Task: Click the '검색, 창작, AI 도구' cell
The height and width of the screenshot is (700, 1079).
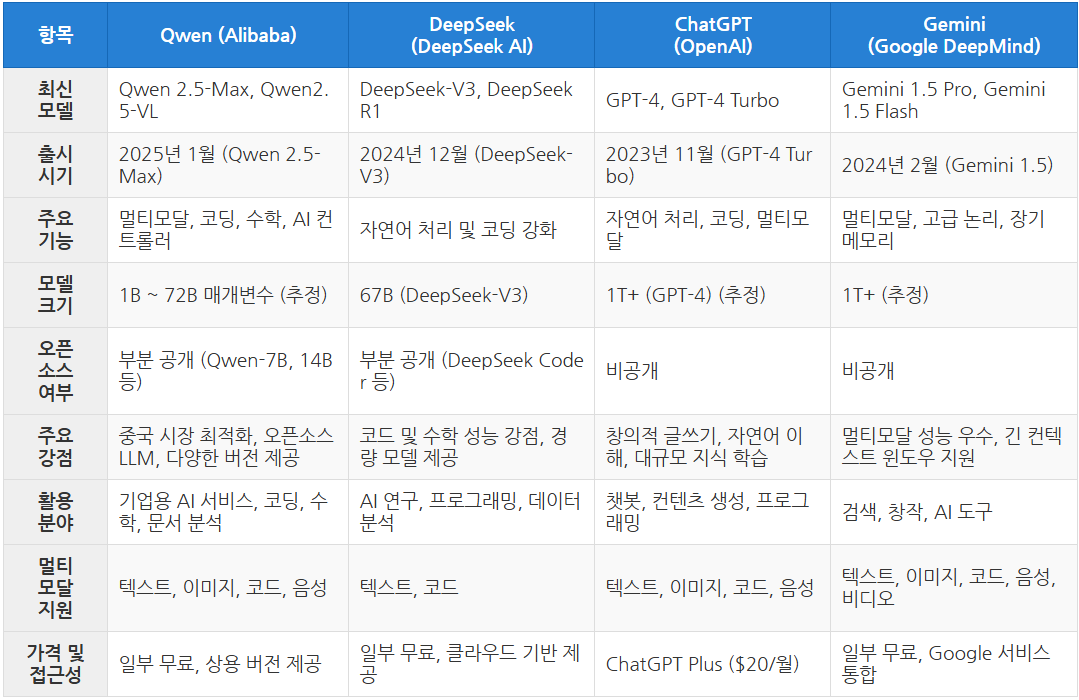Action: 954,511
